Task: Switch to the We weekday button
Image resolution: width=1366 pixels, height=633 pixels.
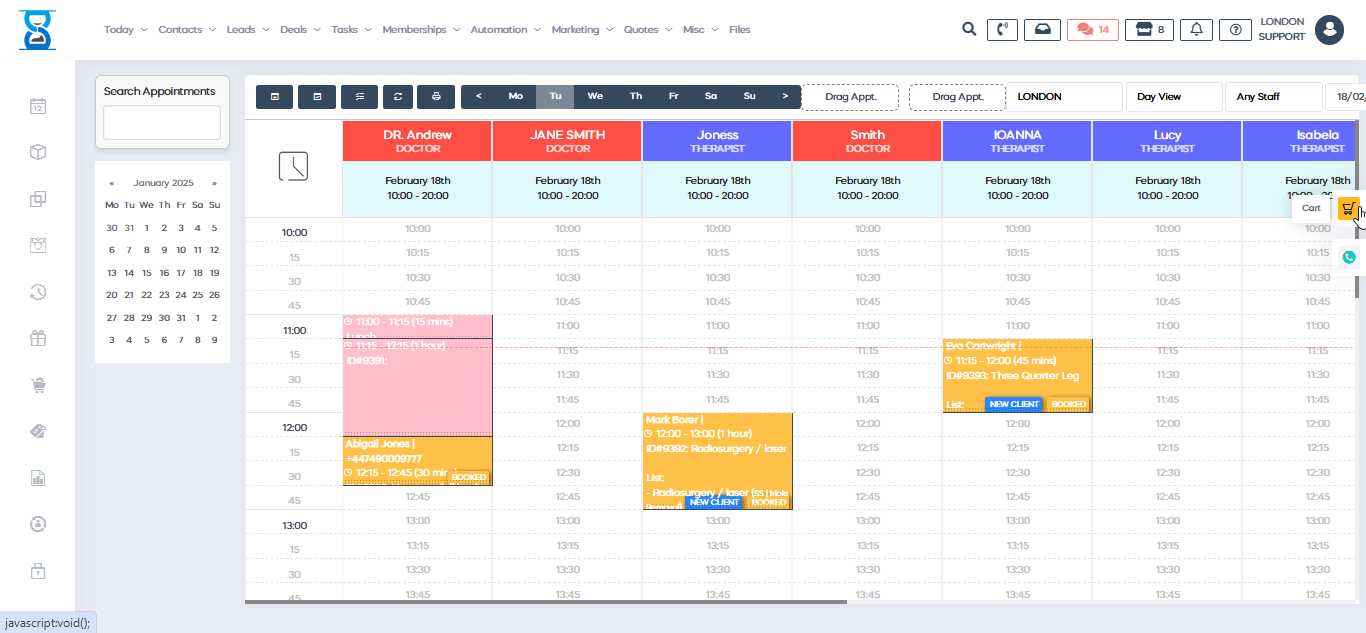Action: click(595, 97)
